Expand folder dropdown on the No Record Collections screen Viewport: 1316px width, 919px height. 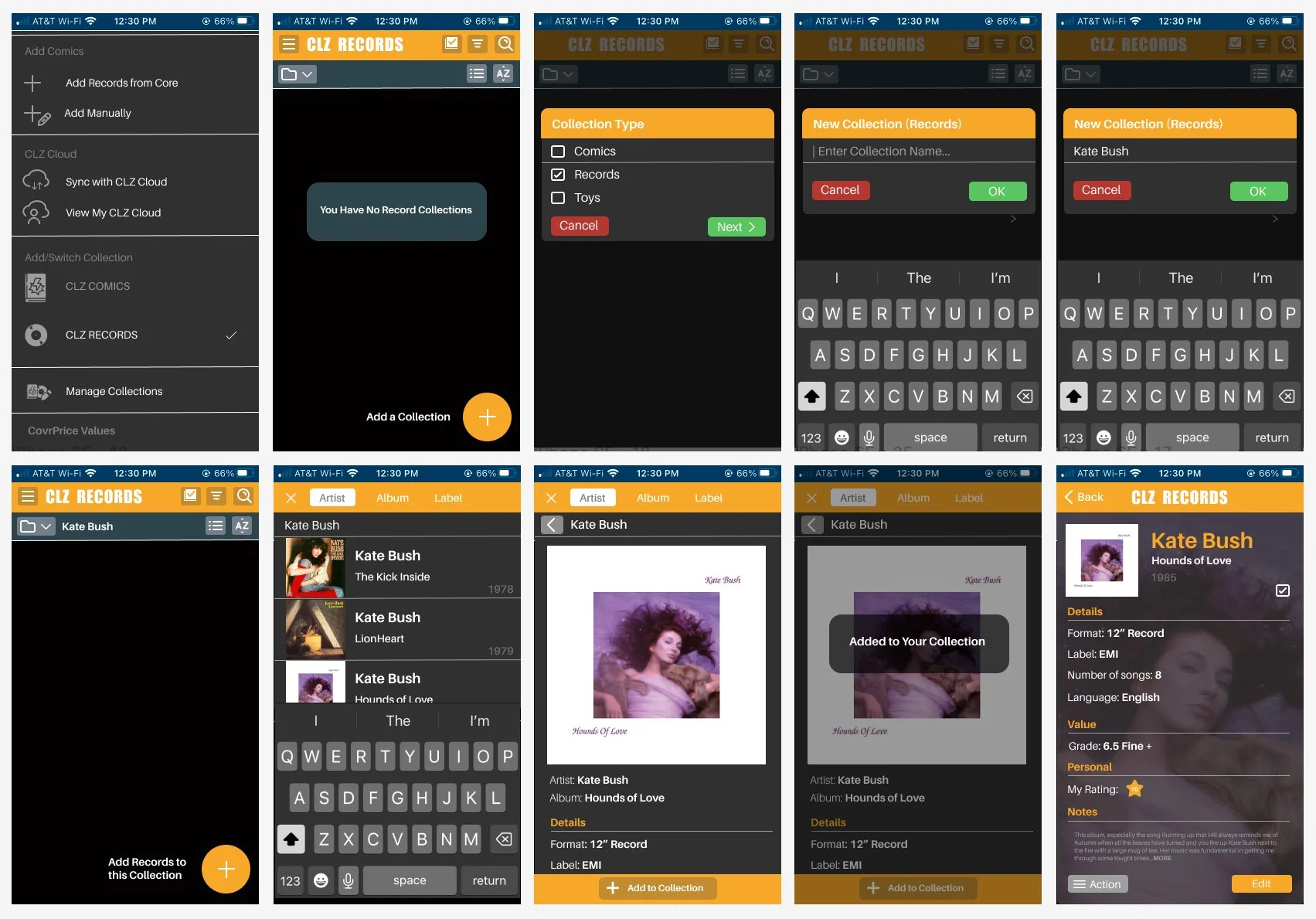tap(298, 74)
